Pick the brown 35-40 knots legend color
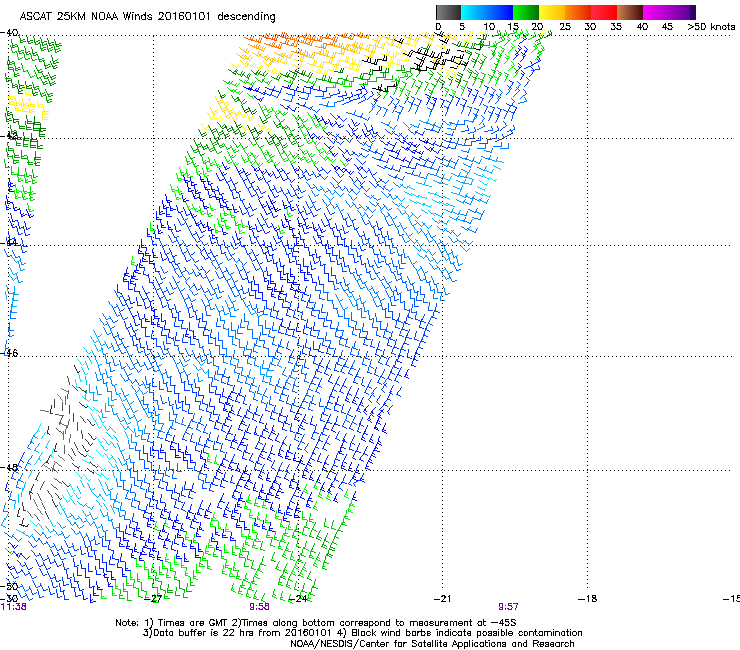 click(x=630, y=12)
